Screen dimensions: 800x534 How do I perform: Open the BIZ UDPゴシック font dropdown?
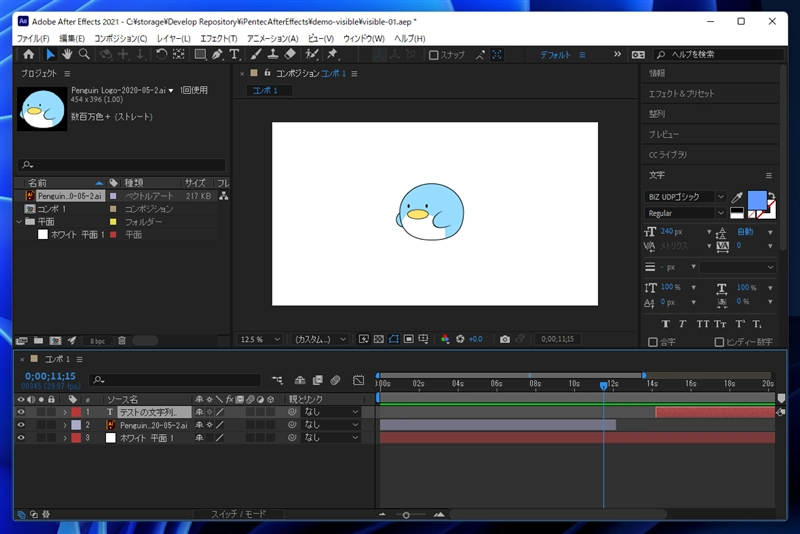(x=685, y=196)
